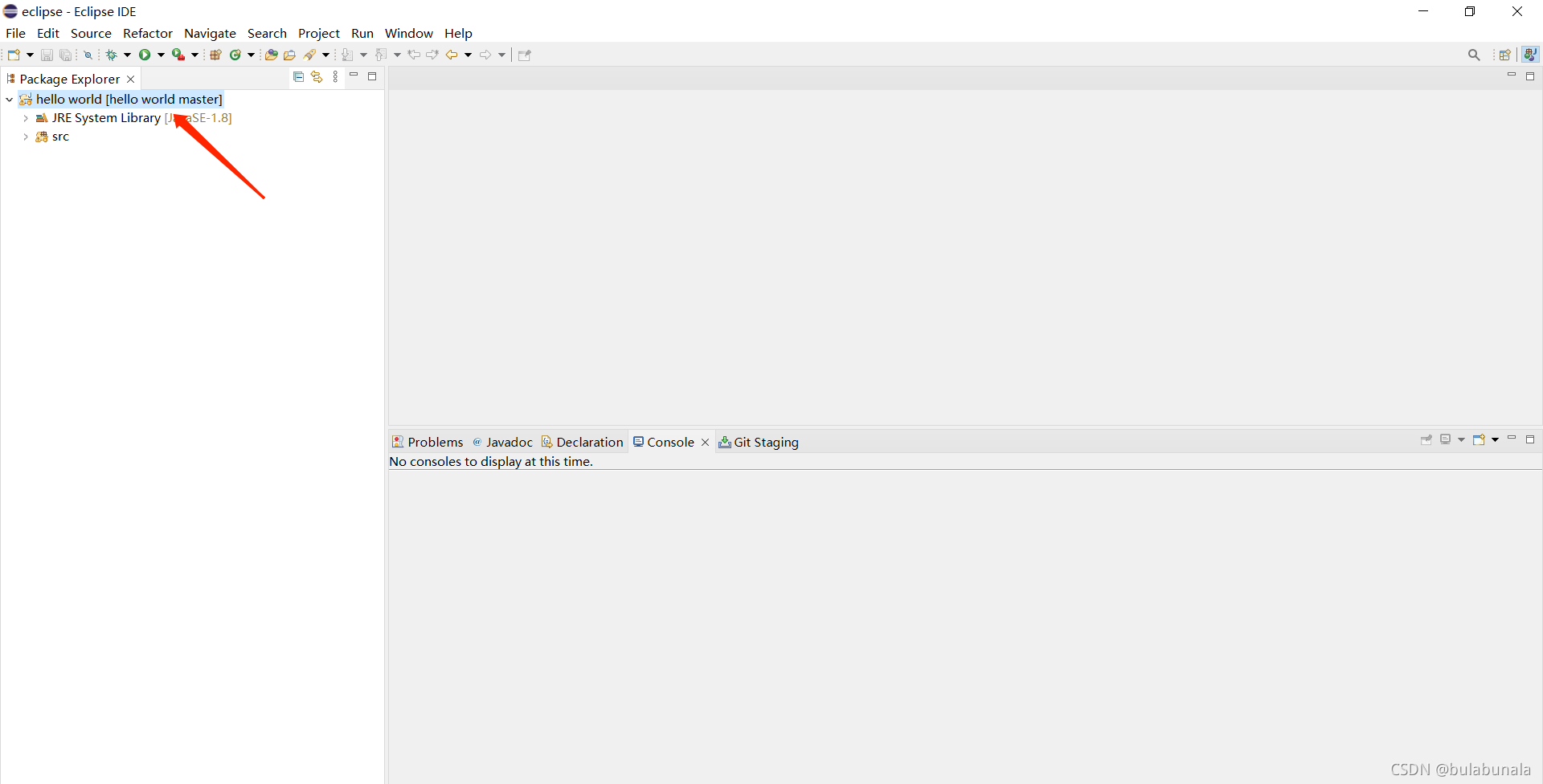Viewport: 1543px width, 784px height.
Task: Click the Previous Annotation icon
Action: pyautogui.click(x=381, y=55)
